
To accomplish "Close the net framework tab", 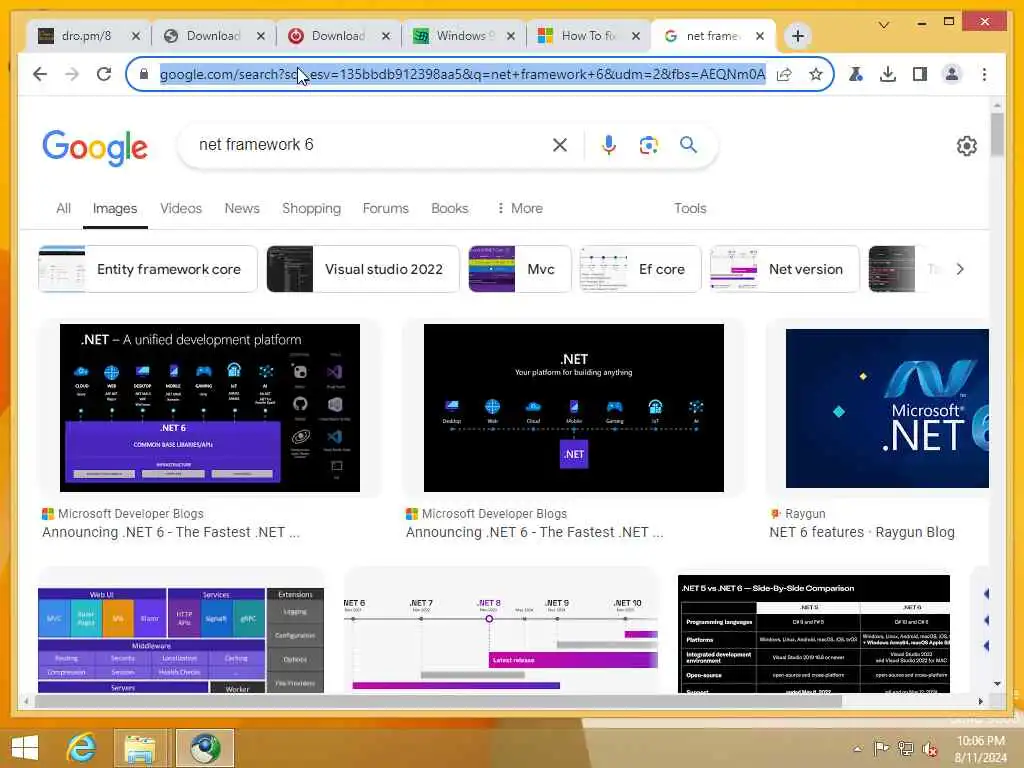I will [x=760, y=36].
